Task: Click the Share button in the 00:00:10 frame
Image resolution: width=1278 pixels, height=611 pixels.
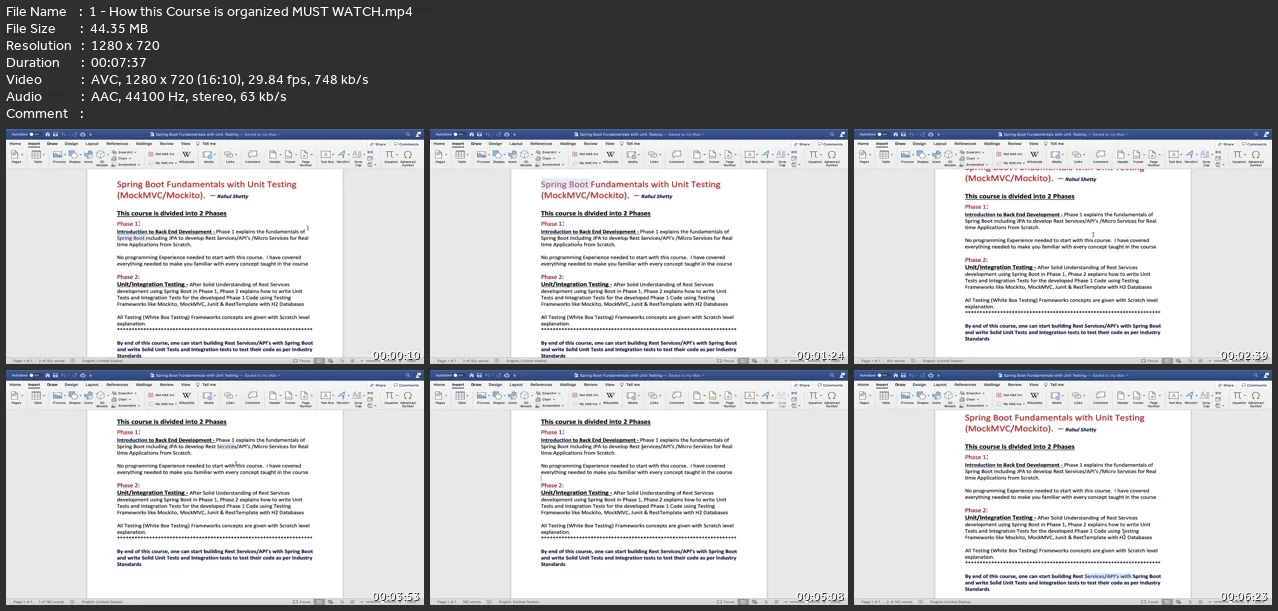Action: pyautogui.click(x=379, y=143)
